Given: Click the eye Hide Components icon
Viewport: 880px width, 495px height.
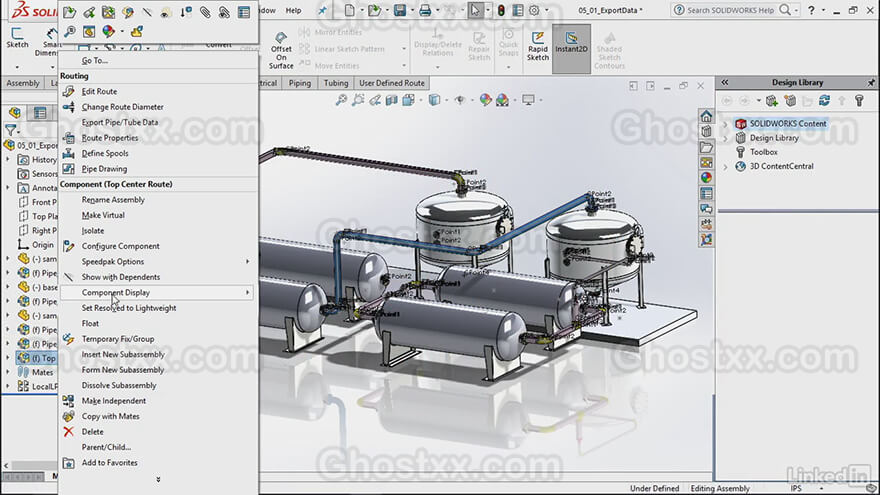Looking at the screenshot, I should tap(165, 12).
